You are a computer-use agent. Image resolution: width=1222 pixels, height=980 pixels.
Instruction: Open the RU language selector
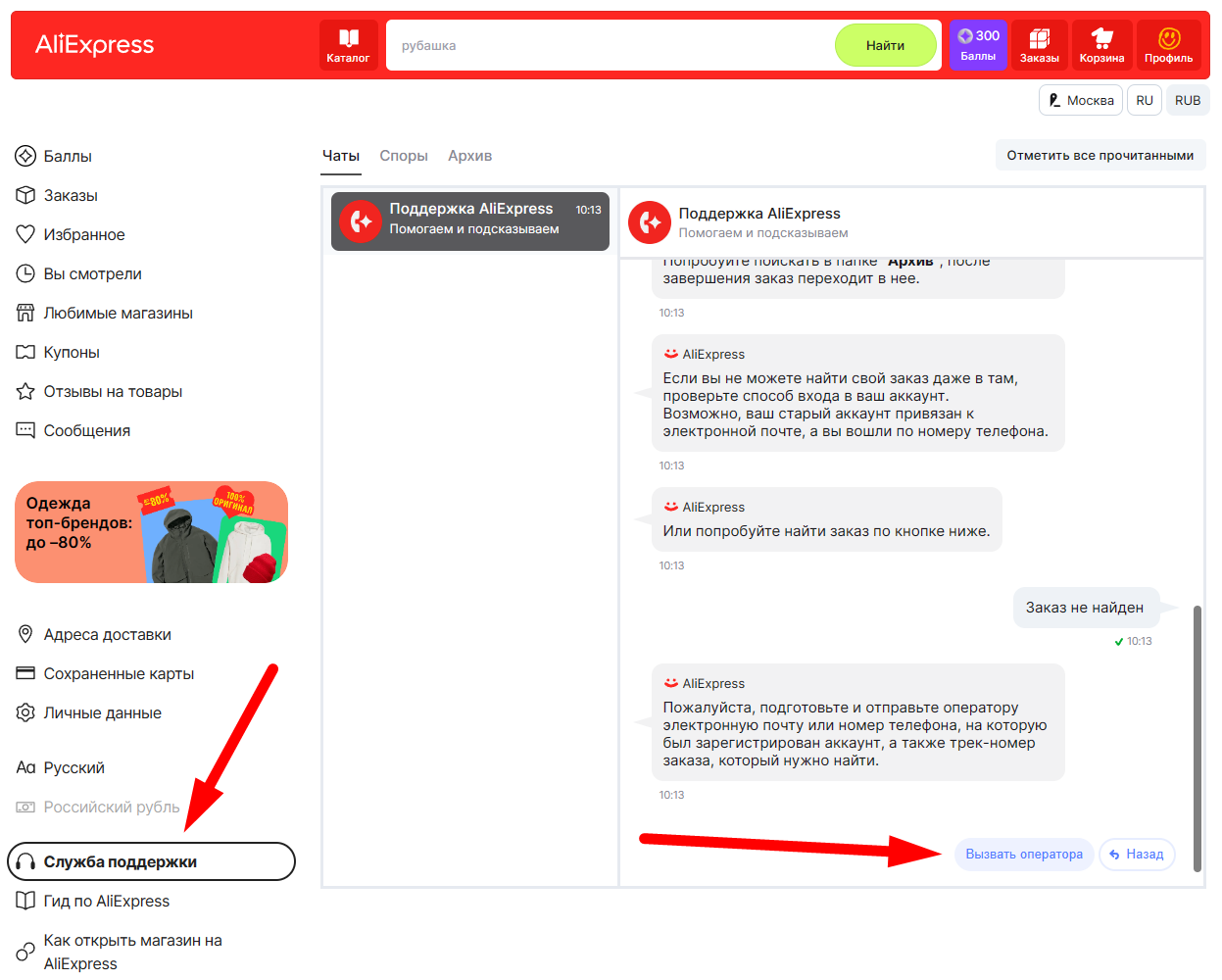[1144, 100]
